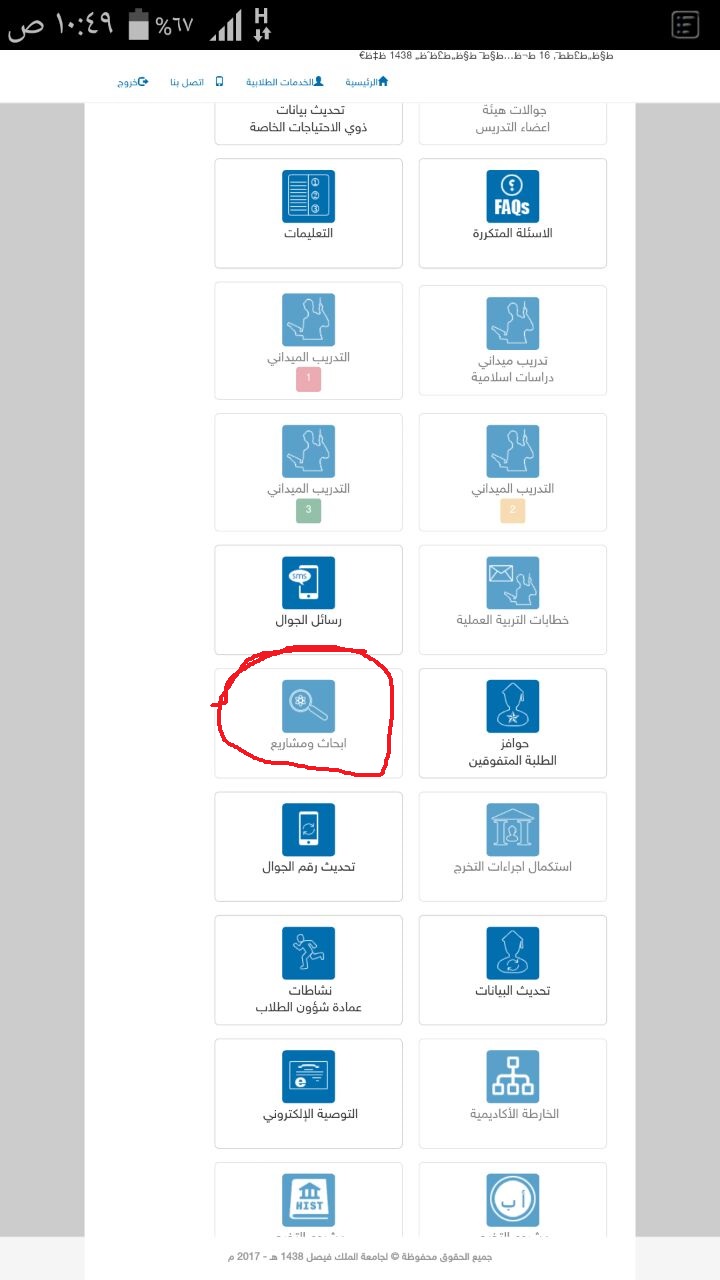The image size is (720, 1280).
Task: Open حوافز الطلبة المتفوقين graduate star icon
Action: (512, 706)
